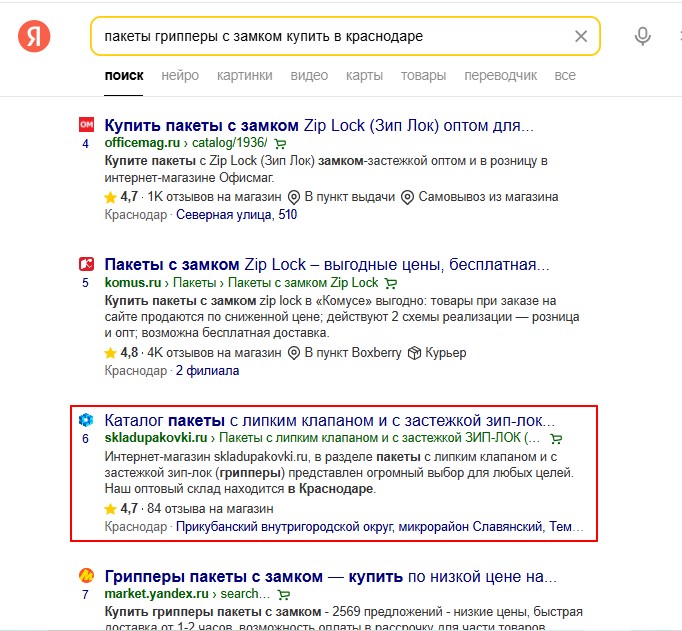The image size is (682, 631).
Task: Click cart icon next to market.yandex.ru
Action: tap(284, 594)
